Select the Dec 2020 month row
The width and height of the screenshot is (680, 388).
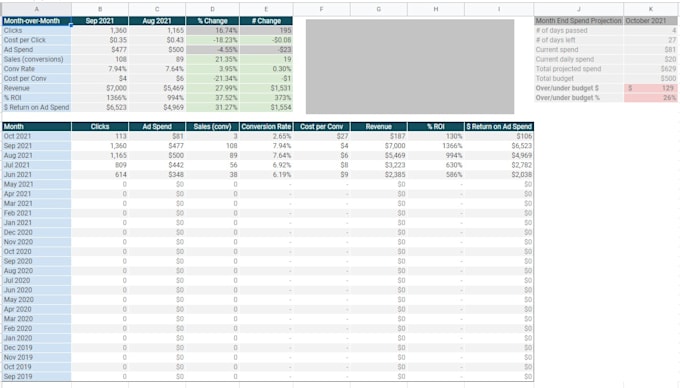[x=36, y=232]
